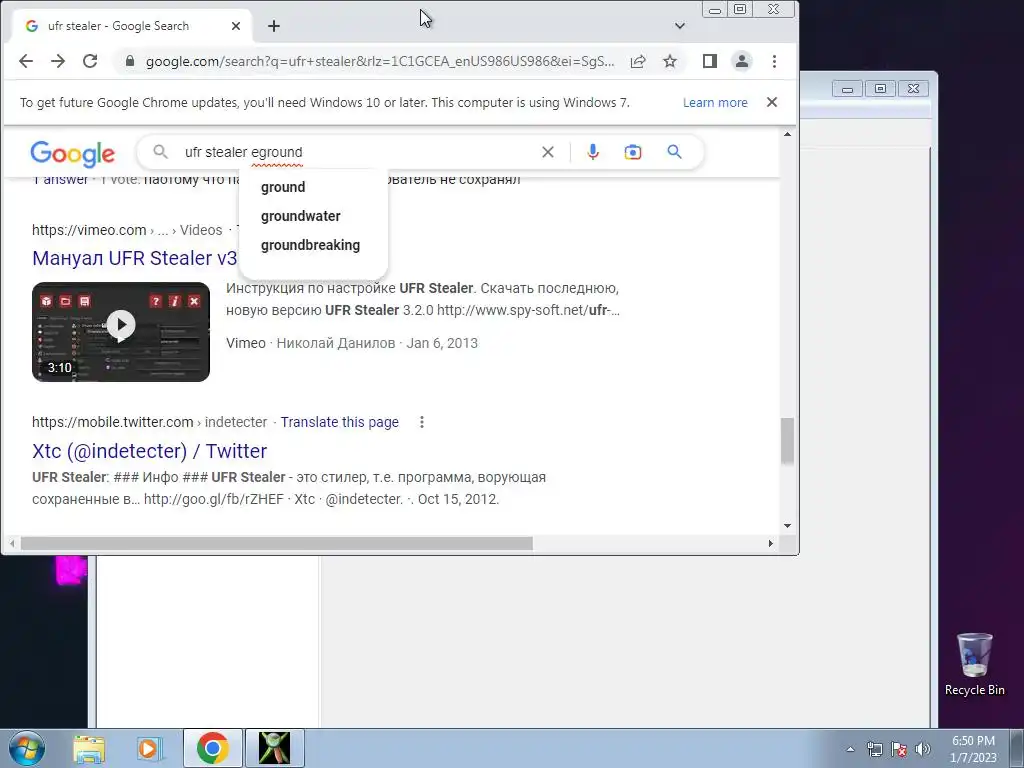
Task: Click the page scroll-down arrow
Action: [788, 526]
